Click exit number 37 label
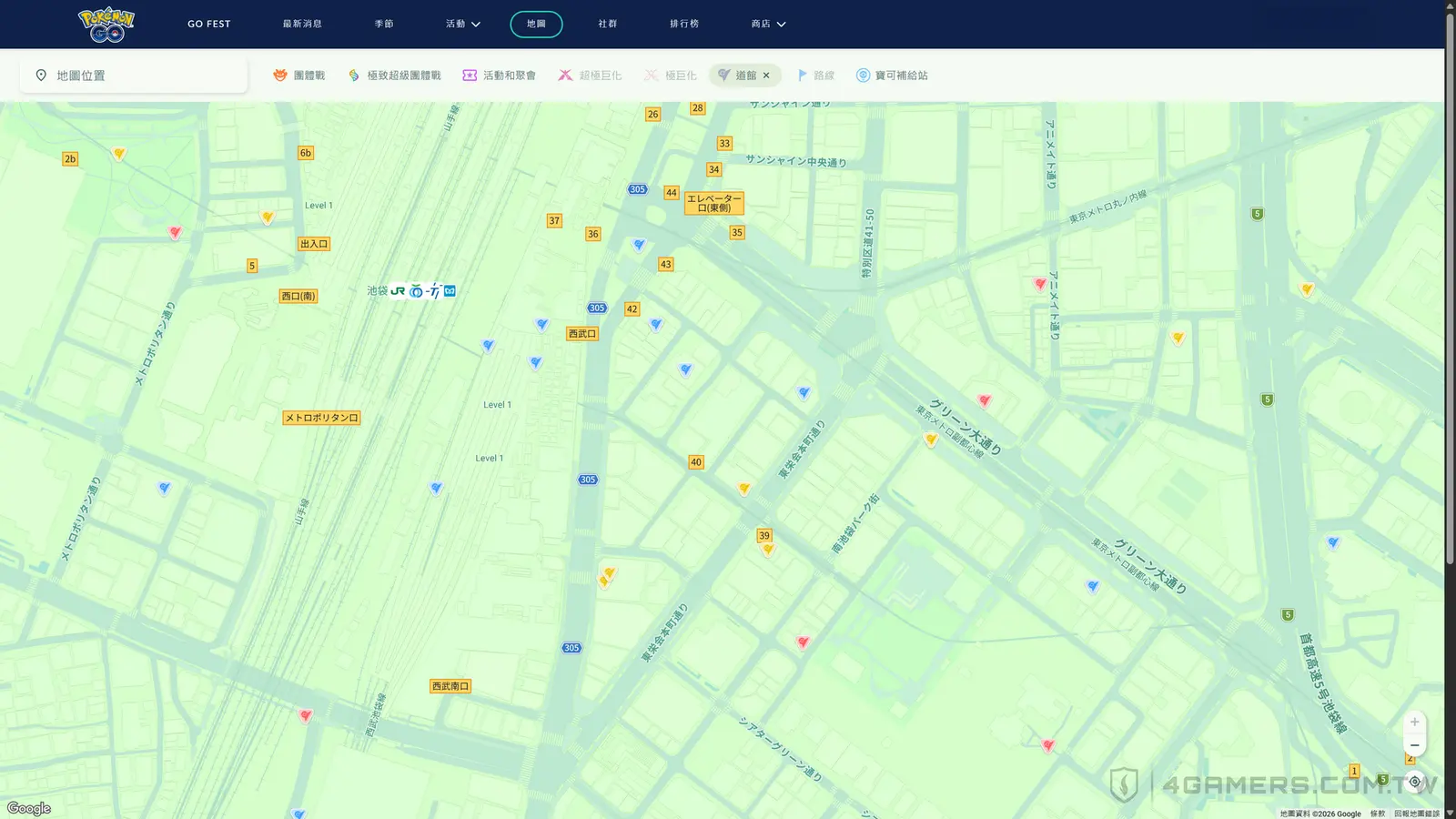The width and height of the screenshot is (1456, 819). coord(554,221)
